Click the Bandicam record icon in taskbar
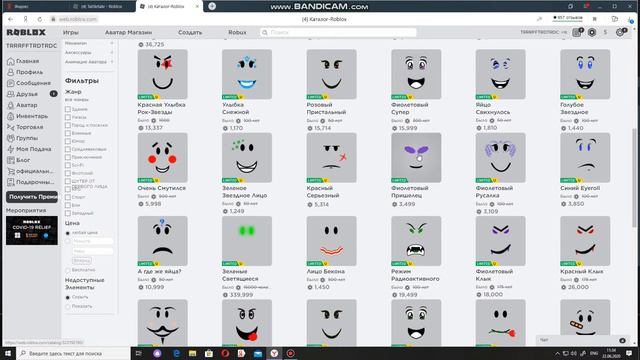Screen dimensions: 640x360 pos(291,353)
